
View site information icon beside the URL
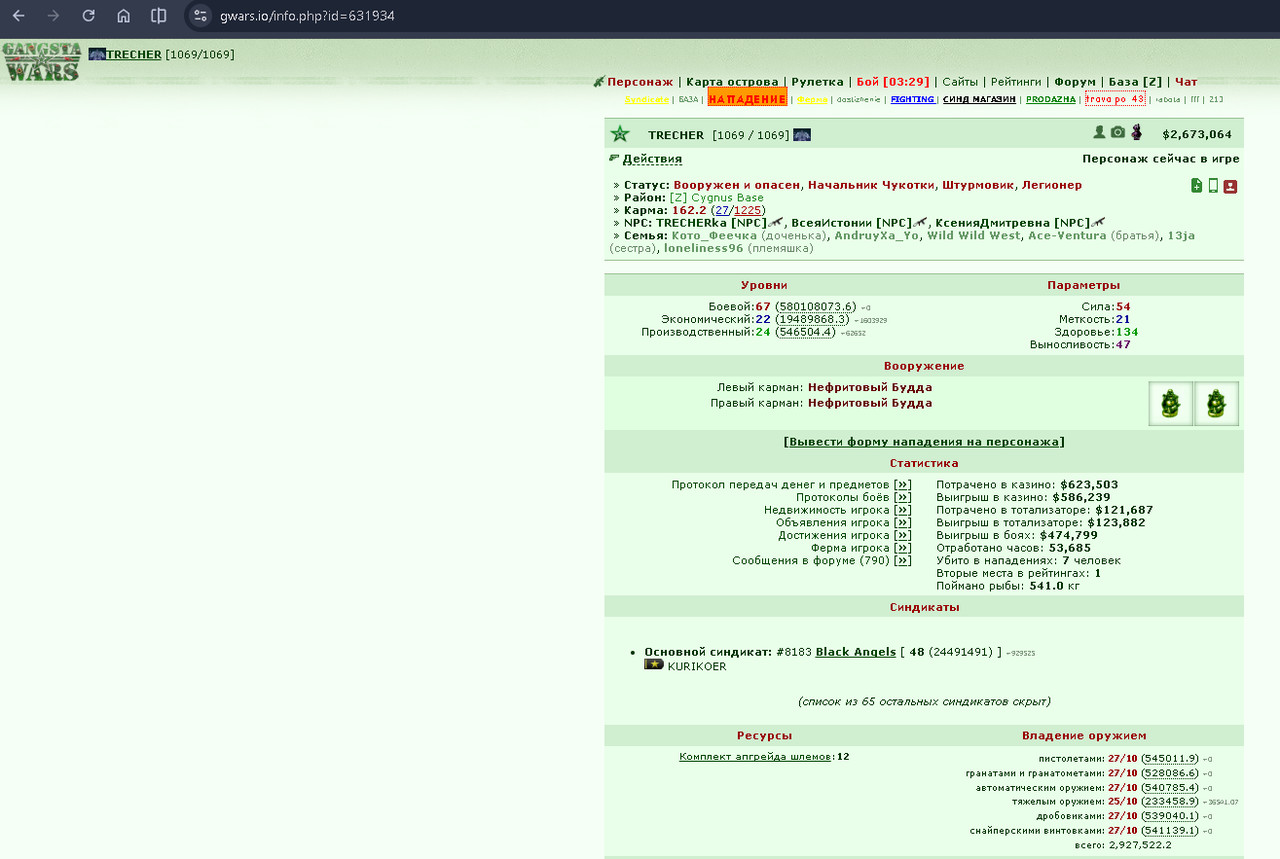click(200, 16)
